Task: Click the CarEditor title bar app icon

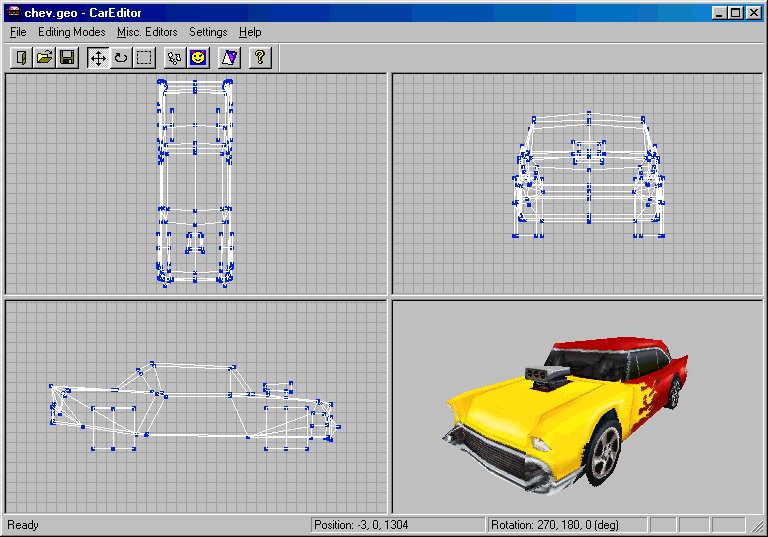Action: coord(14,12)
